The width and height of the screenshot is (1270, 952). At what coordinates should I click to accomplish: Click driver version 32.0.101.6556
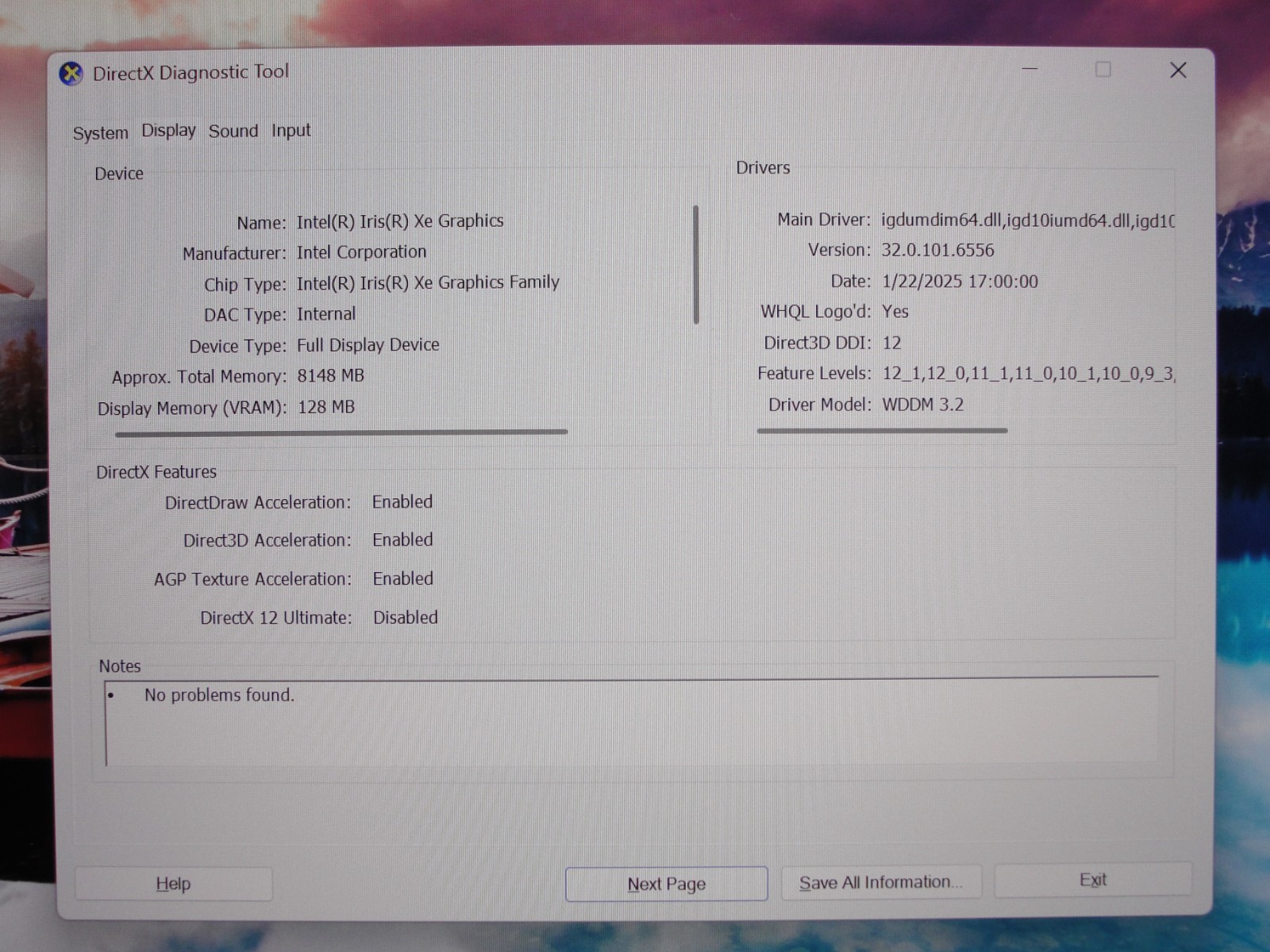[x=937, y=251]
